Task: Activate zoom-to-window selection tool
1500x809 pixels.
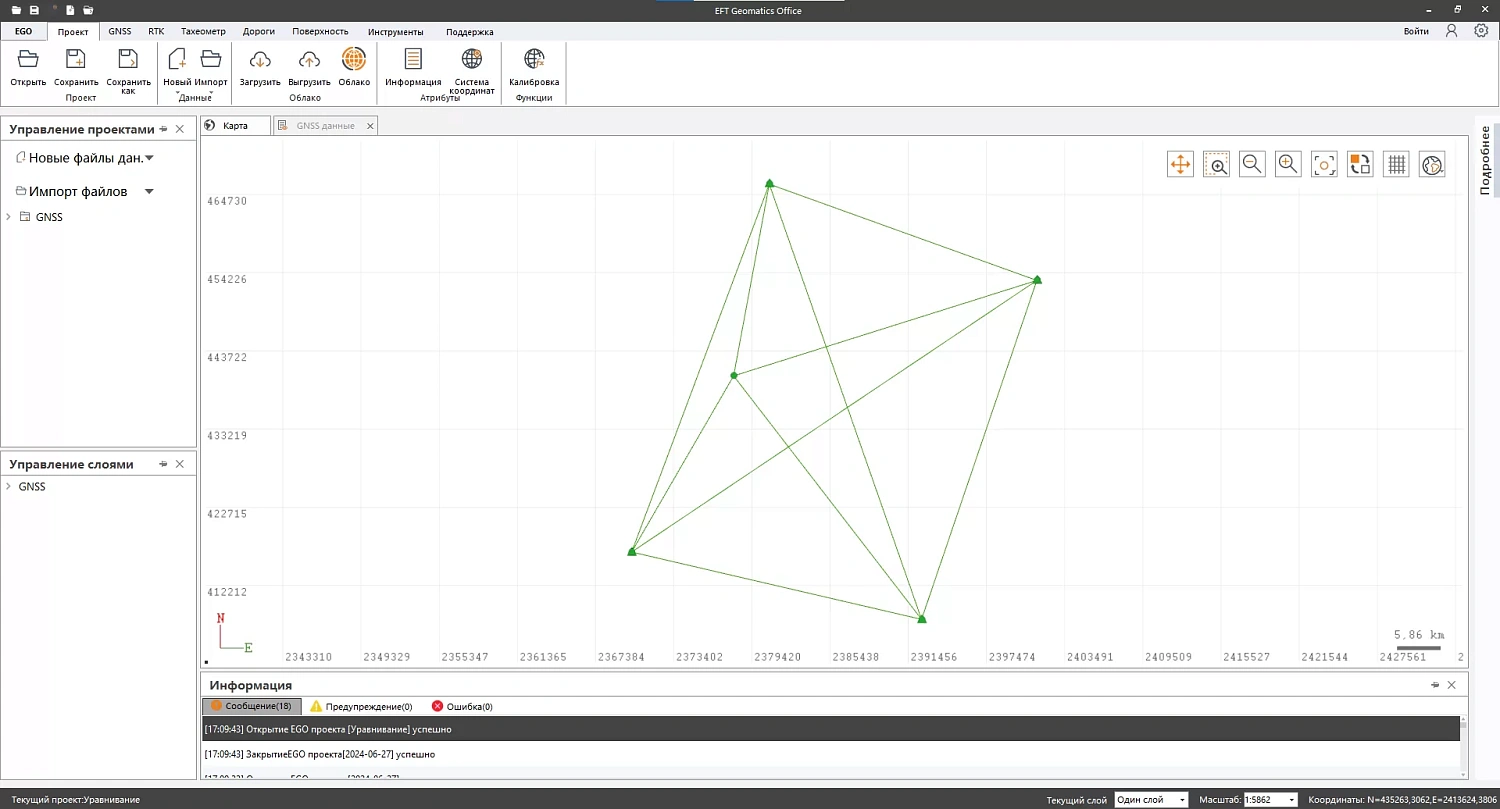Action: tap(1216, 165)
